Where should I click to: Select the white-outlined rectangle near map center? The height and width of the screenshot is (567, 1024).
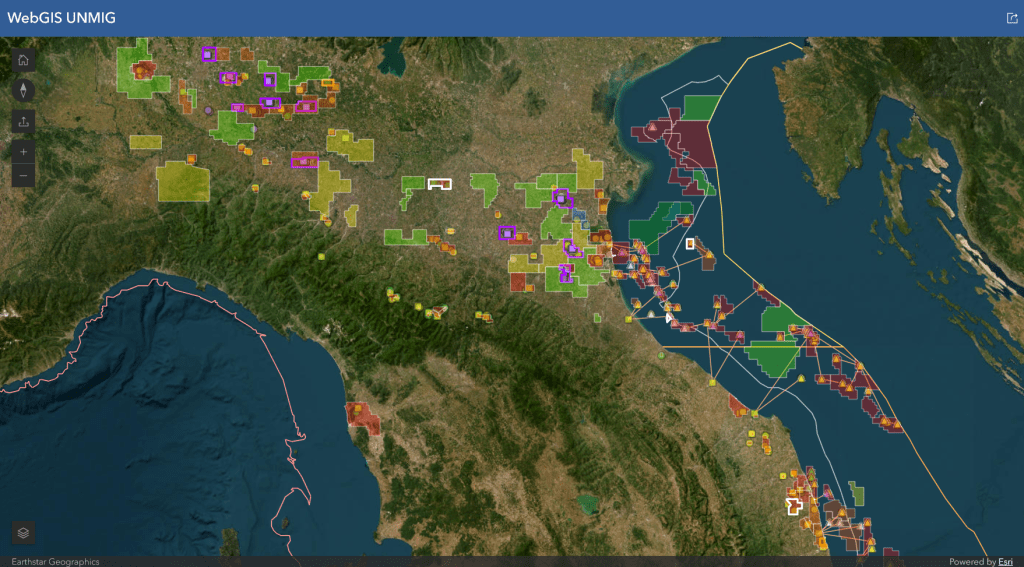click(439, 183)
